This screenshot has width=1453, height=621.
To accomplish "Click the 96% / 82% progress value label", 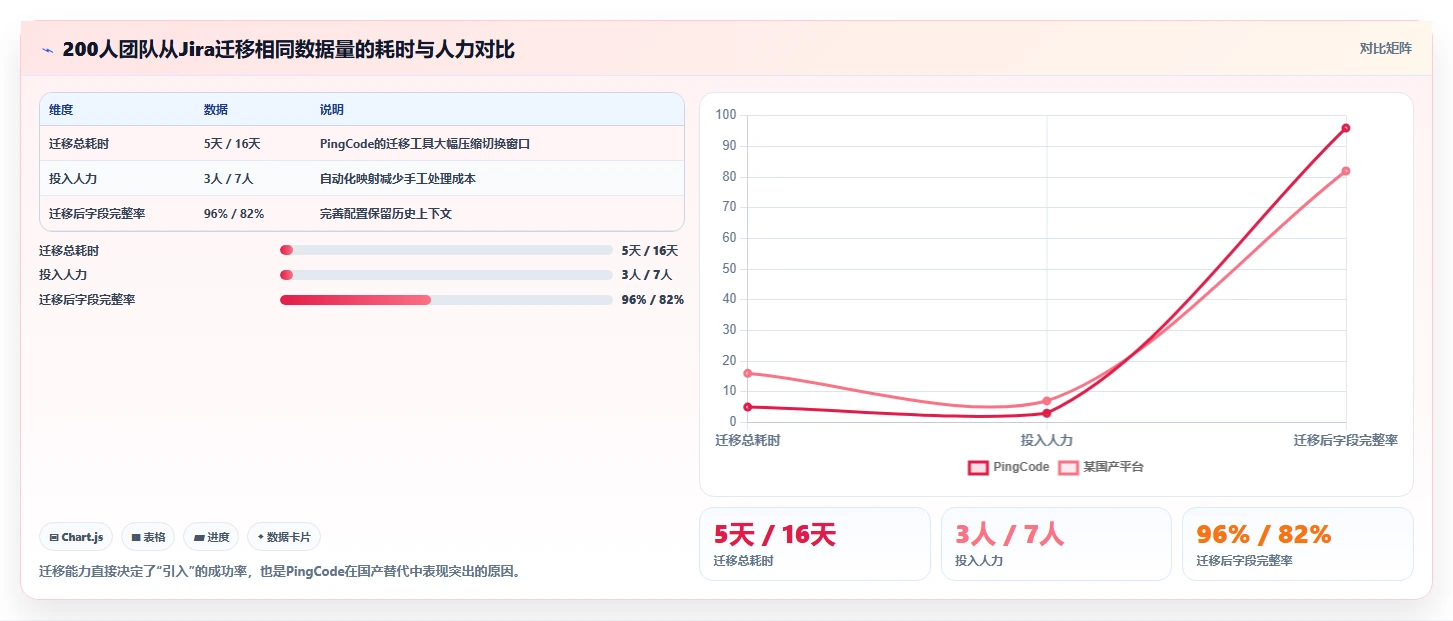I will tap(653, 300).
